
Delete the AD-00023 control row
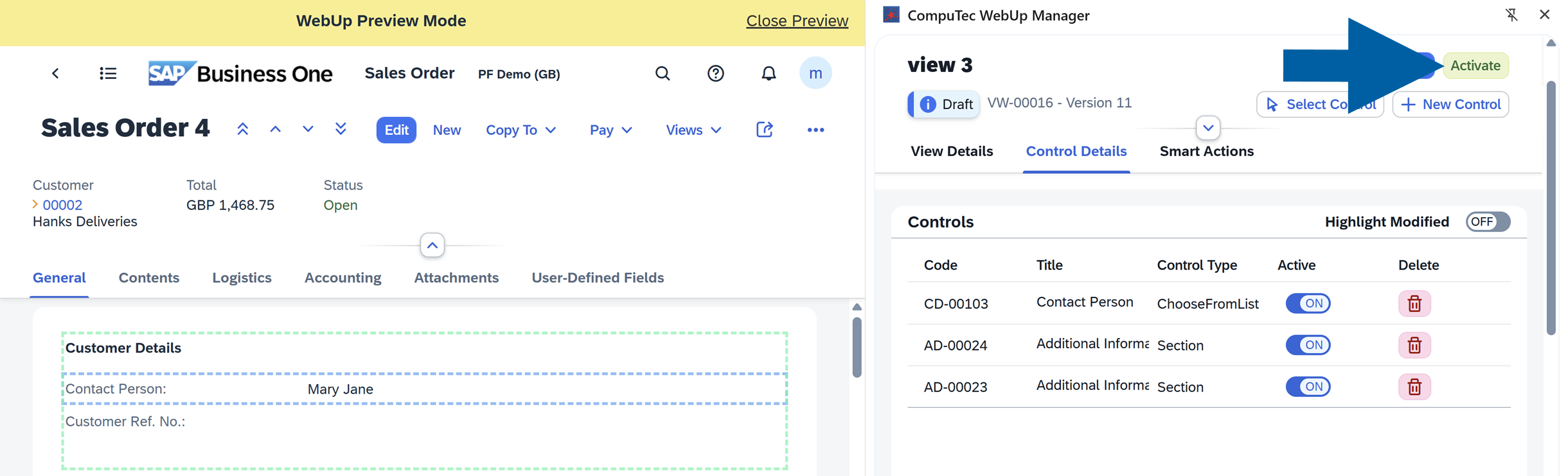[x=1414, y=387]
